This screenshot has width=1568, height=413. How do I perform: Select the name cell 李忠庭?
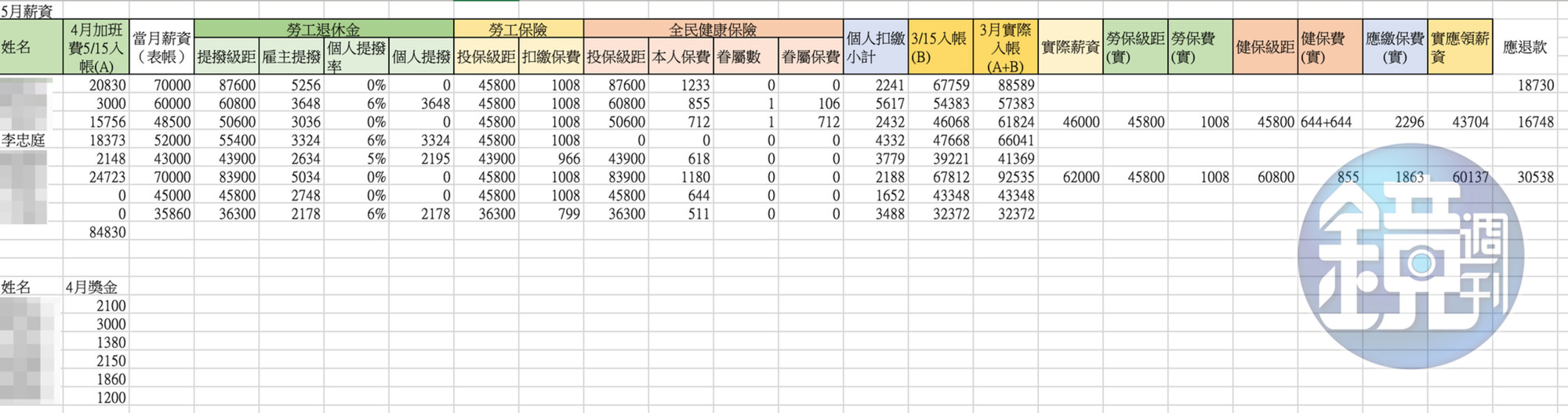(x=31, y=140)
